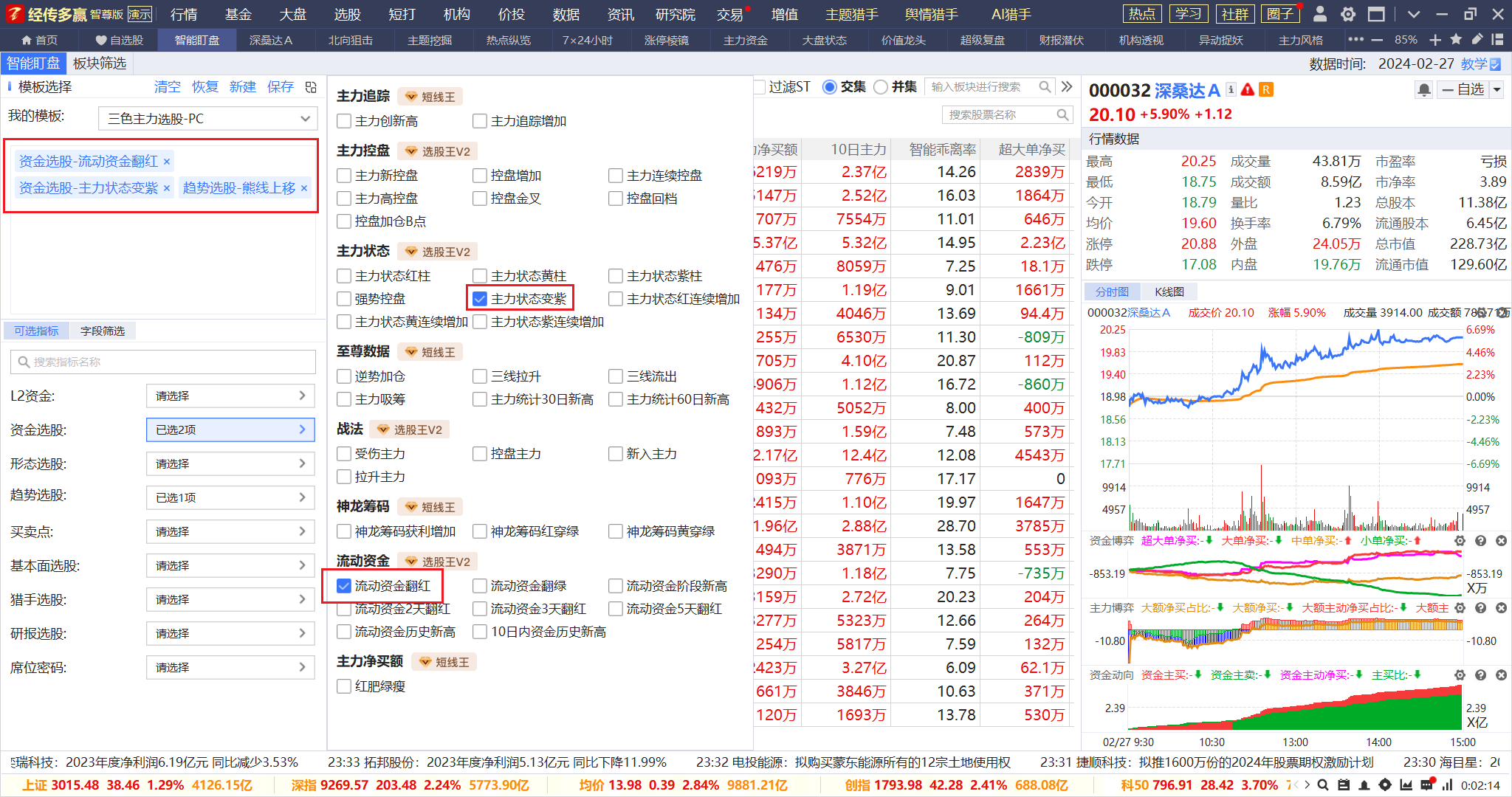Viewport: 1512px width, 797px height.
Task: Click the favorite star in toolbar
Action: point(1456,40)
